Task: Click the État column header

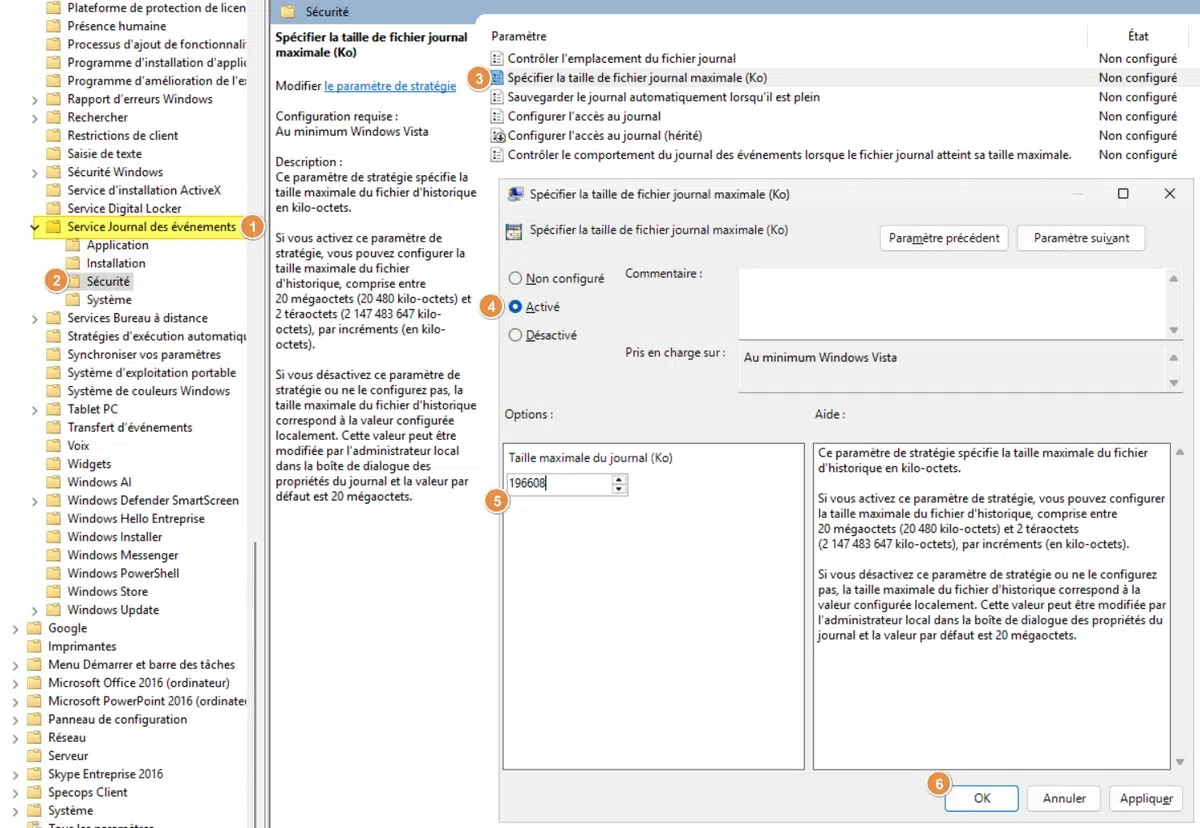Action: pyautogui.click(x=1138, y=36)
